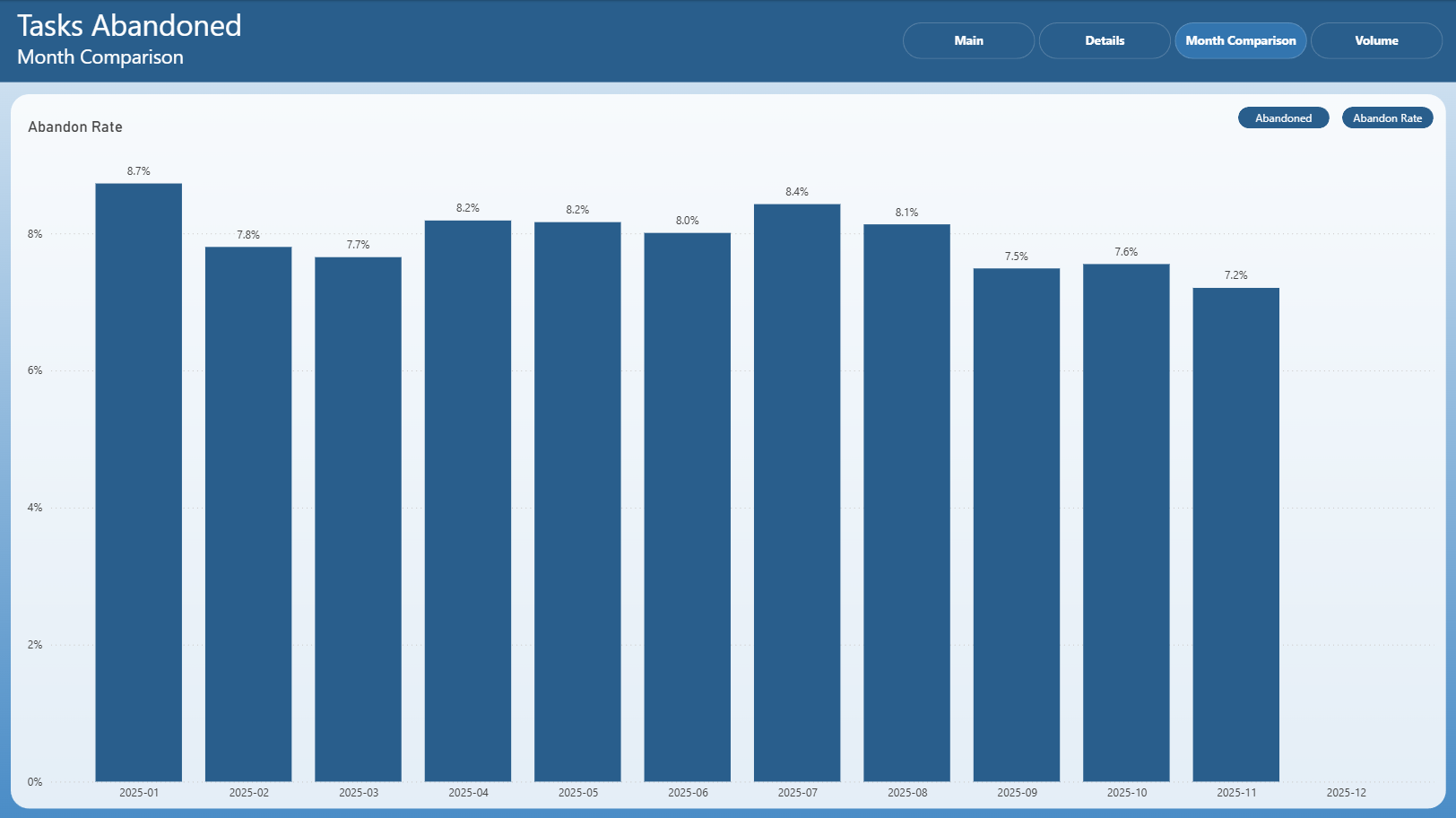Click the 2025-02 axis label
Image resolution: width=1456 pixels, height=818 pixels.
pyautogui.click(x=248, y=793)
